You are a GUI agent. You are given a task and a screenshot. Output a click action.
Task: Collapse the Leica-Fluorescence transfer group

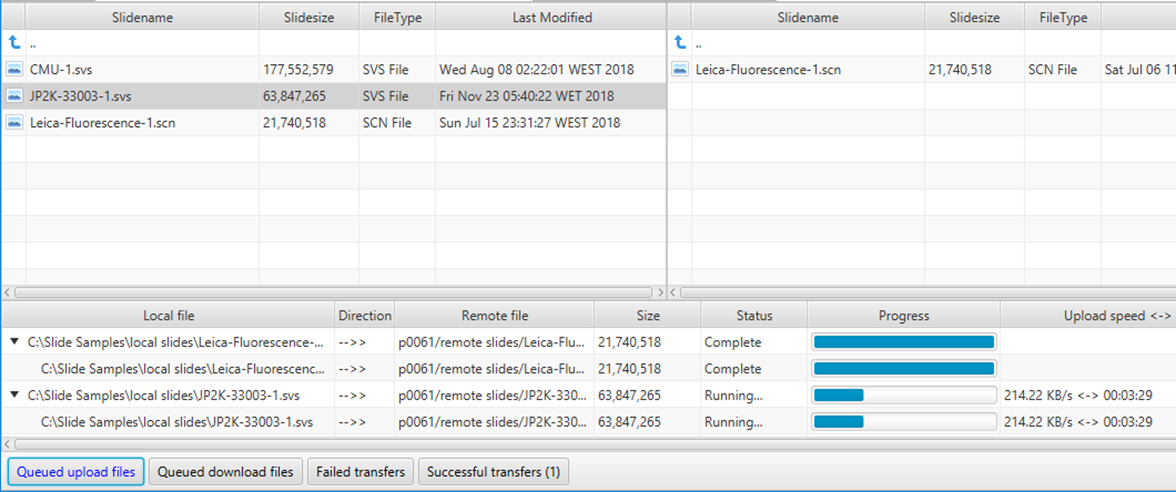point(13,342)
